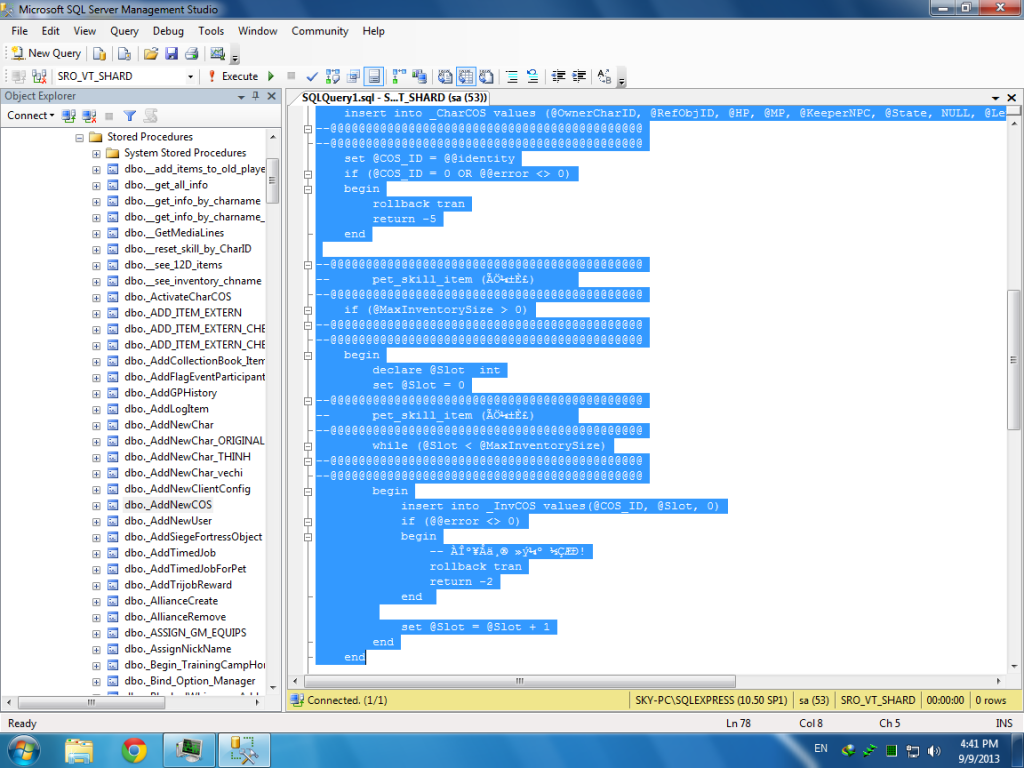Open the Database Engine Query icon
This screenshot has width=1024, height=768.
coord(99,54)
